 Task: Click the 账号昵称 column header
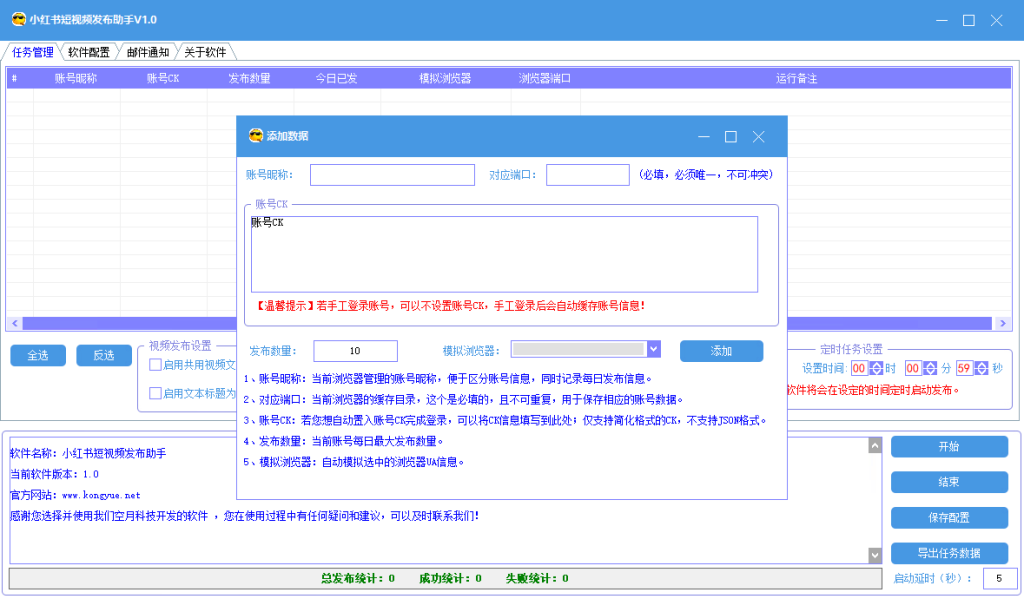click(x=76, y=78)
